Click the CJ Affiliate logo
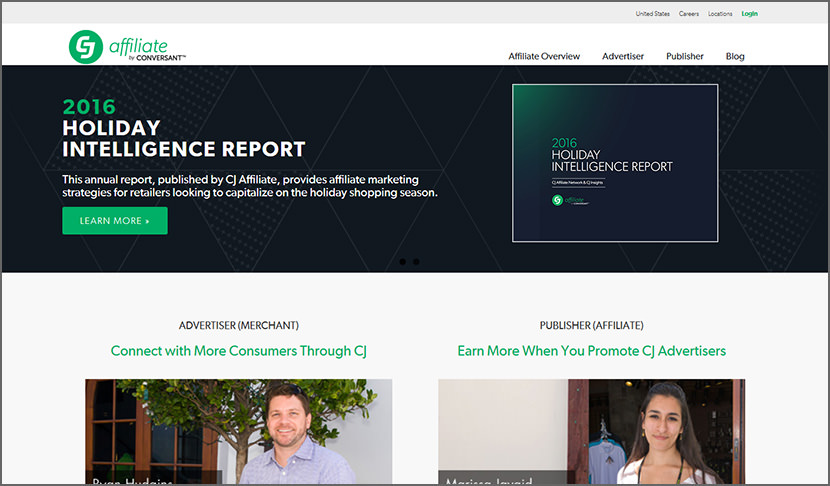Image resolution: width=830 pixels, height=486 pixels. click(127, 47)
